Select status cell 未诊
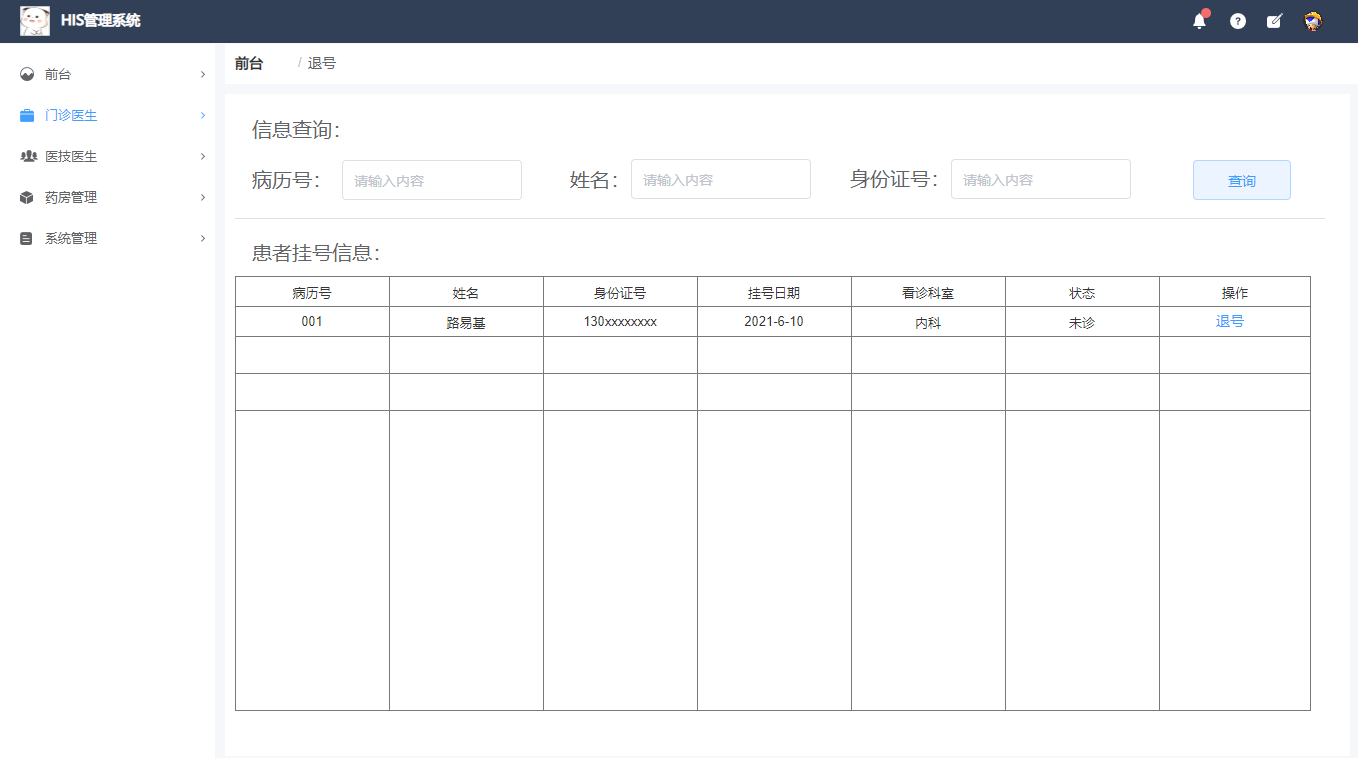Screen dimensions: 1358x758 click(1082, 322)
